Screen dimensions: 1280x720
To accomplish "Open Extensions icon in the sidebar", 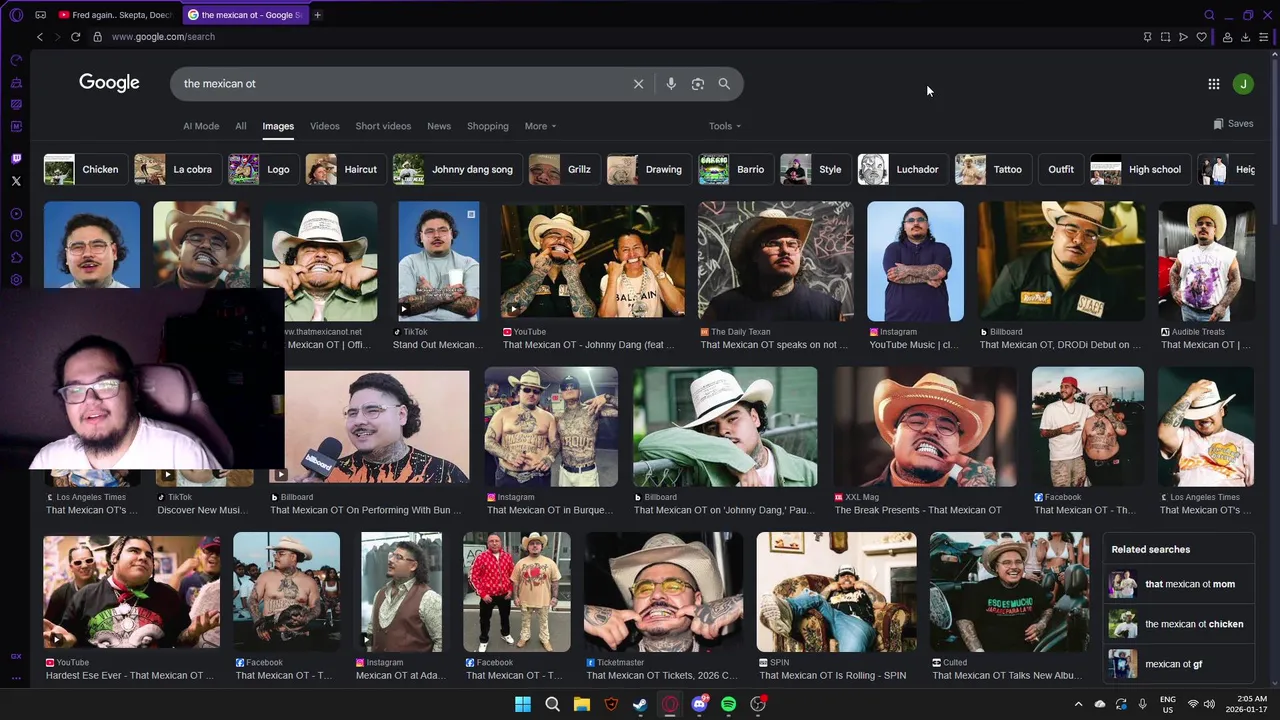I will 16,258.
